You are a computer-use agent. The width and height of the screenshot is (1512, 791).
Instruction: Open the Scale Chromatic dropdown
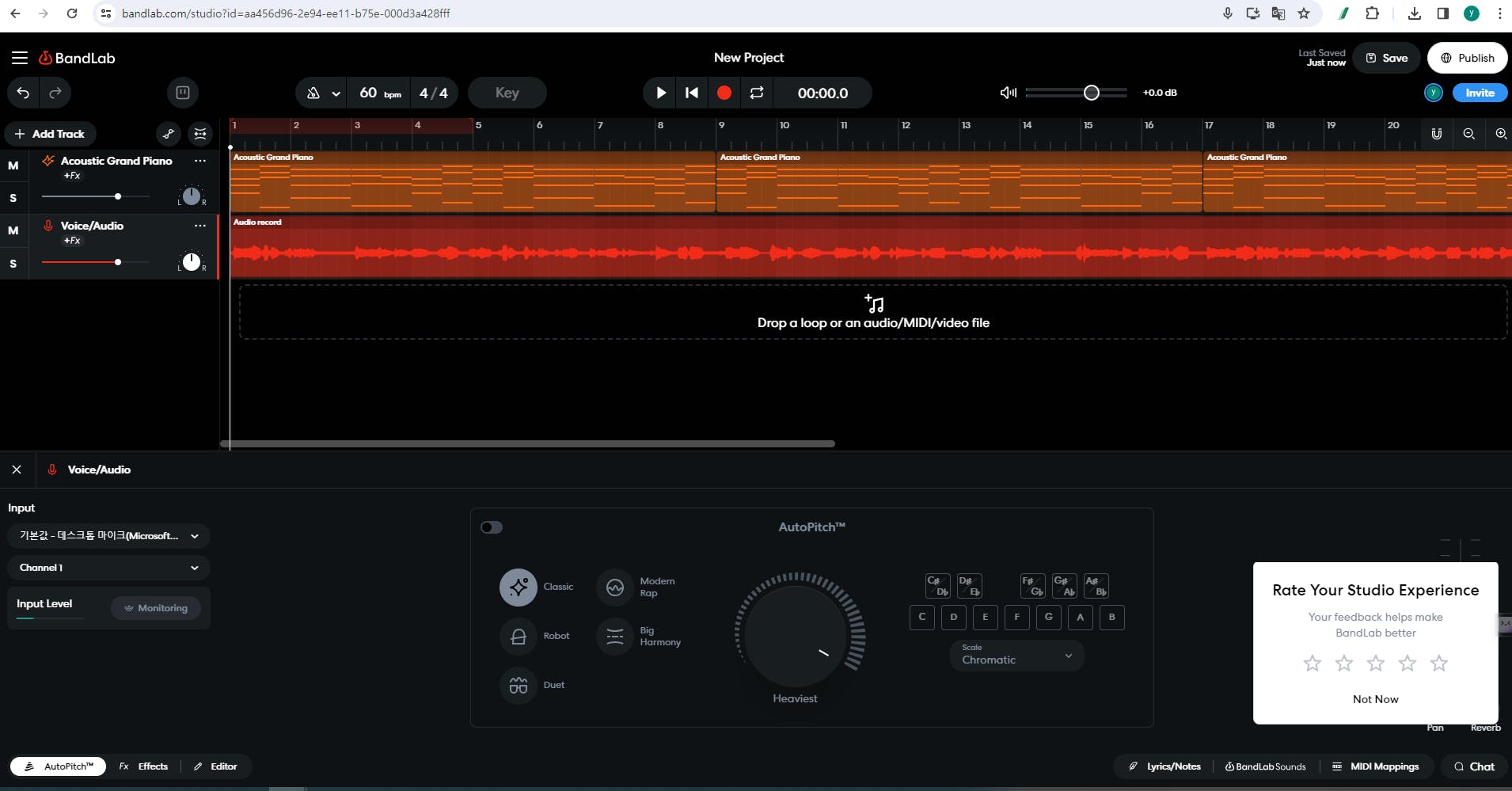click(1016, 655)
